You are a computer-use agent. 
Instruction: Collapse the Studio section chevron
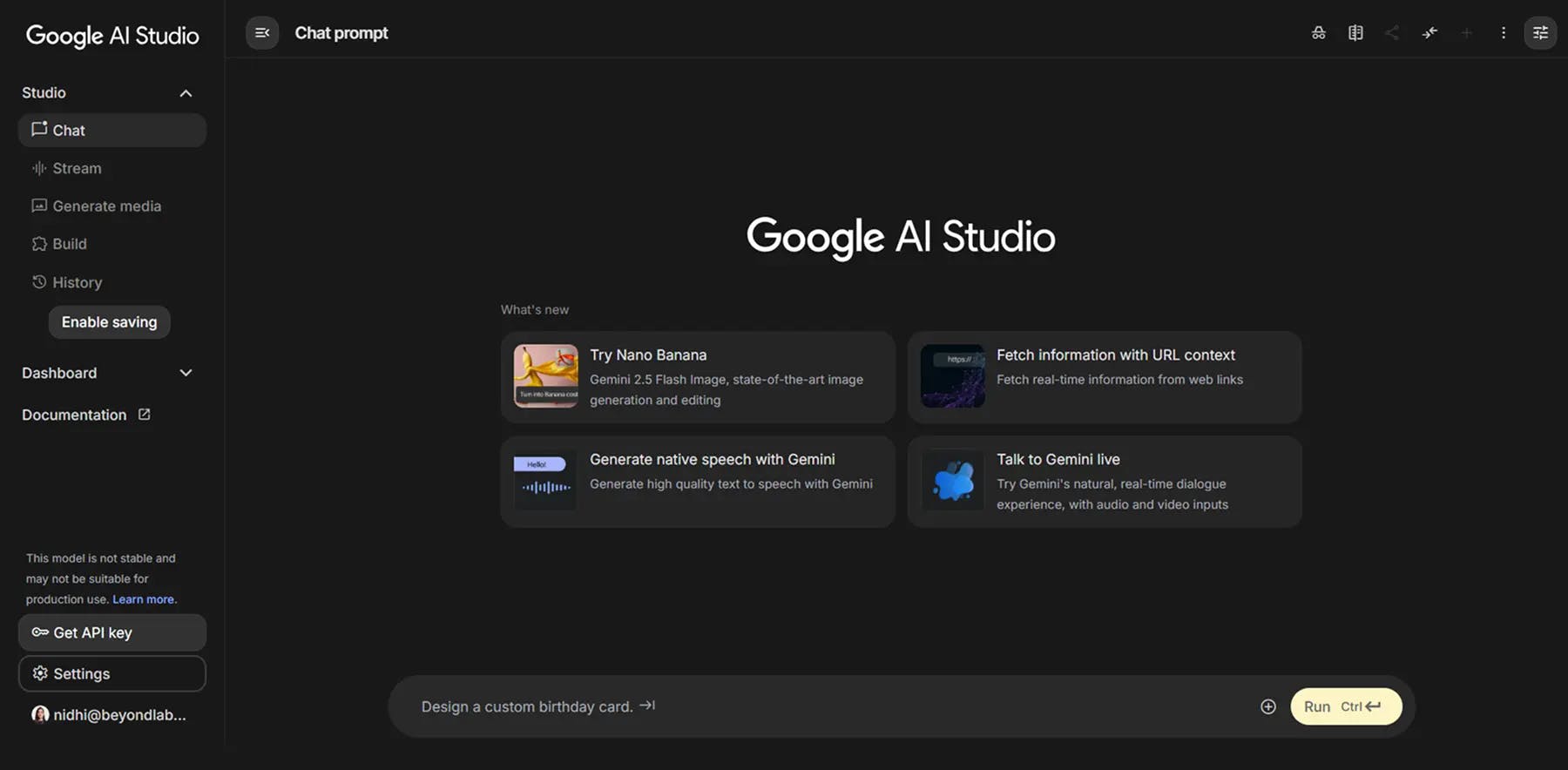[x=186, y=93]
